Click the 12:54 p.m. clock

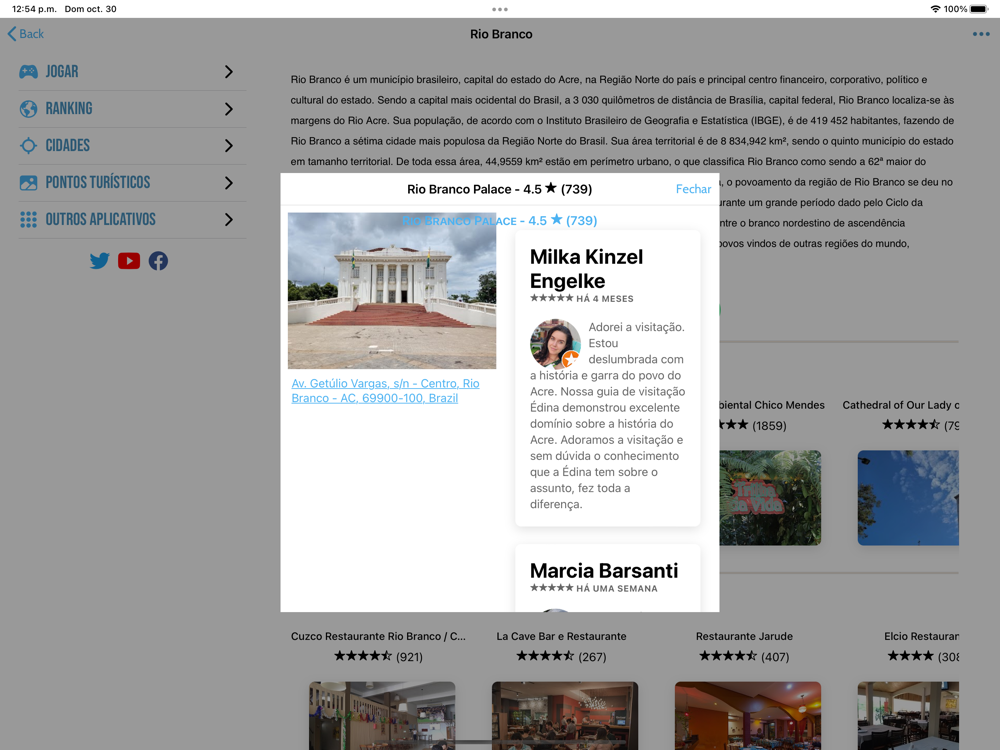pyautogui.click(x=34, y=9)
